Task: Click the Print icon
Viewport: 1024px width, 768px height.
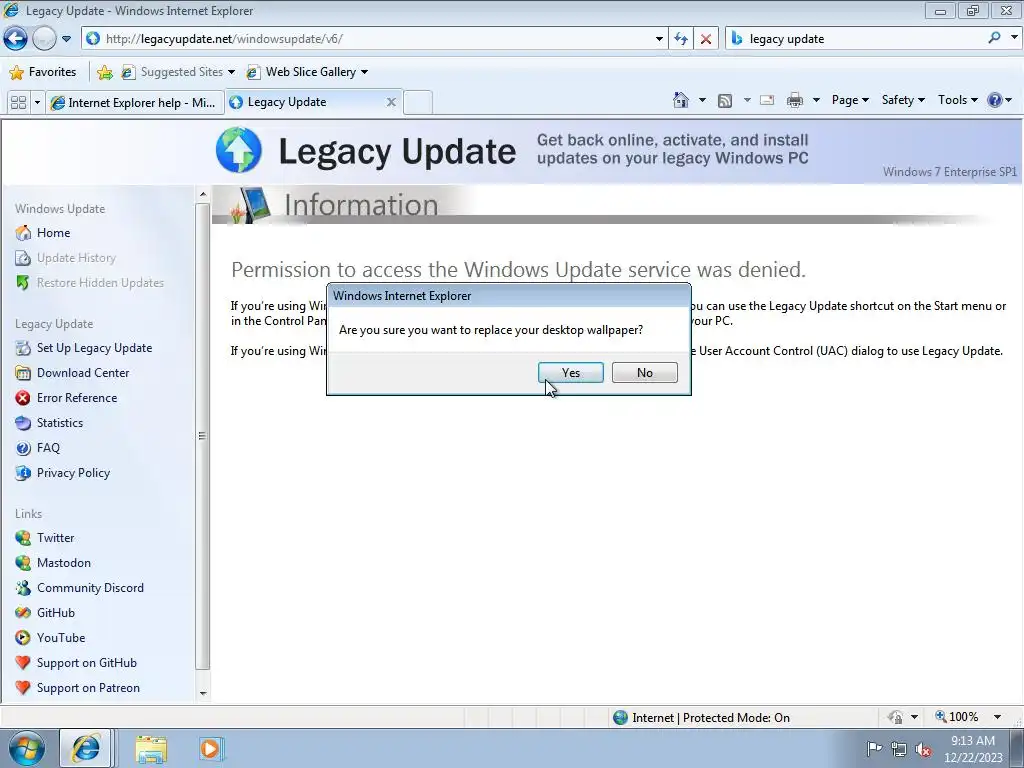Action: (x=795, y=100)
